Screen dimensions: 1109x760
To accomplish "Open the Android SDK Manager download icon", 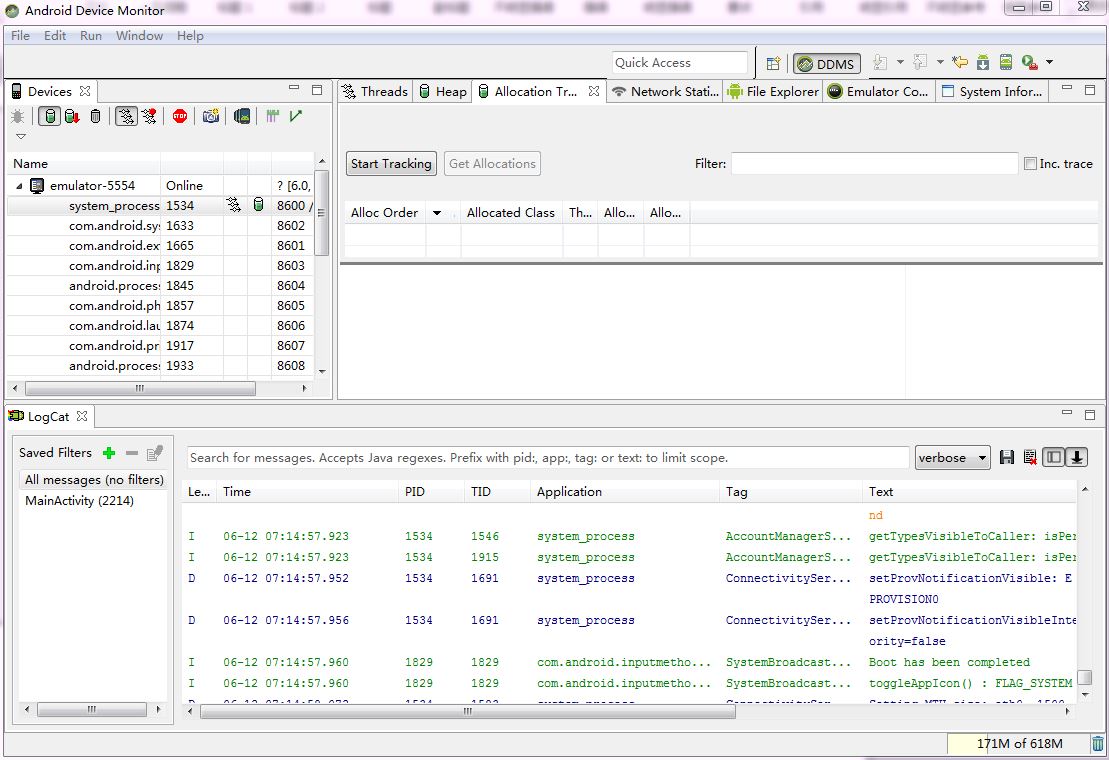I will [983, 62].
